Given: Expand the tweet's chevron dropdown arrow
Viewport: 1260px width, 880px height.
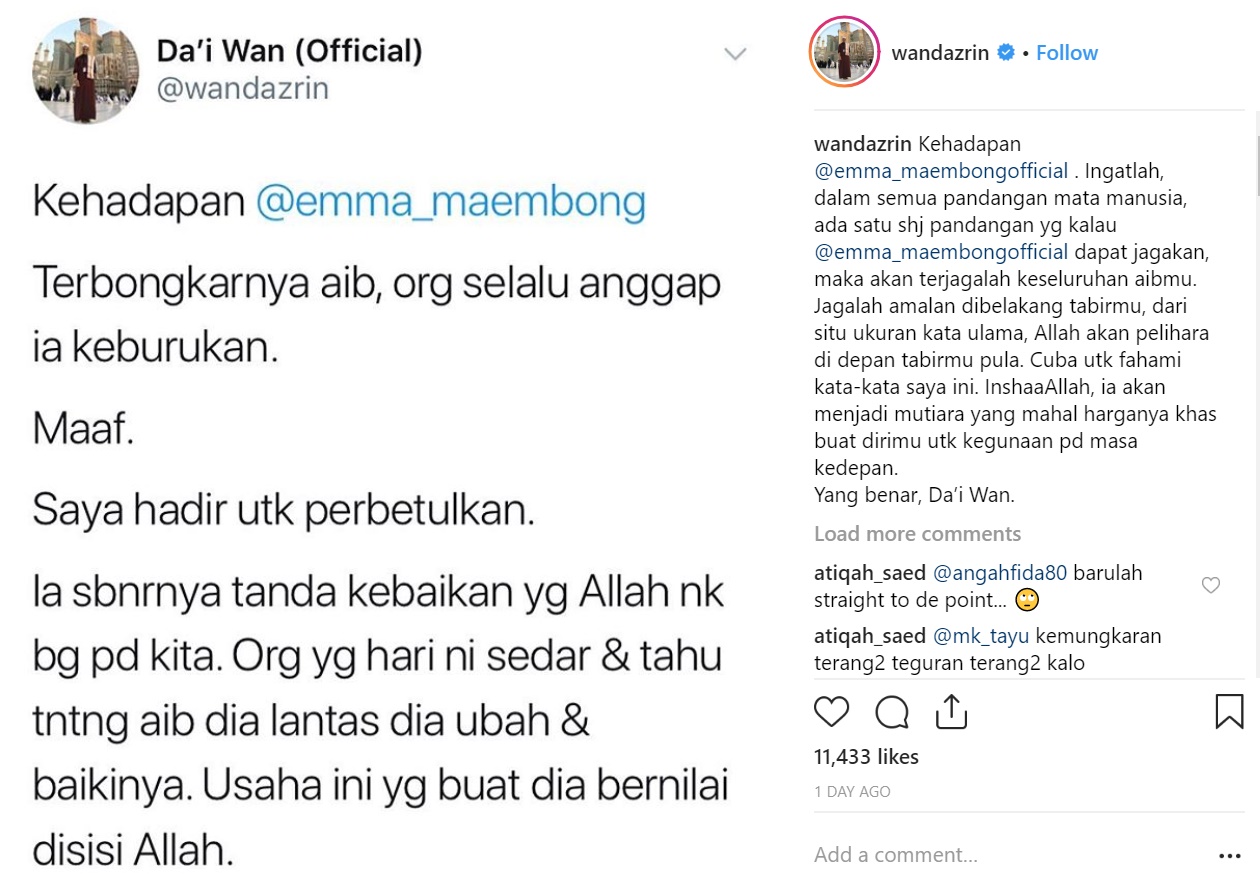Looking at the screenshot, I should (735, 54).
